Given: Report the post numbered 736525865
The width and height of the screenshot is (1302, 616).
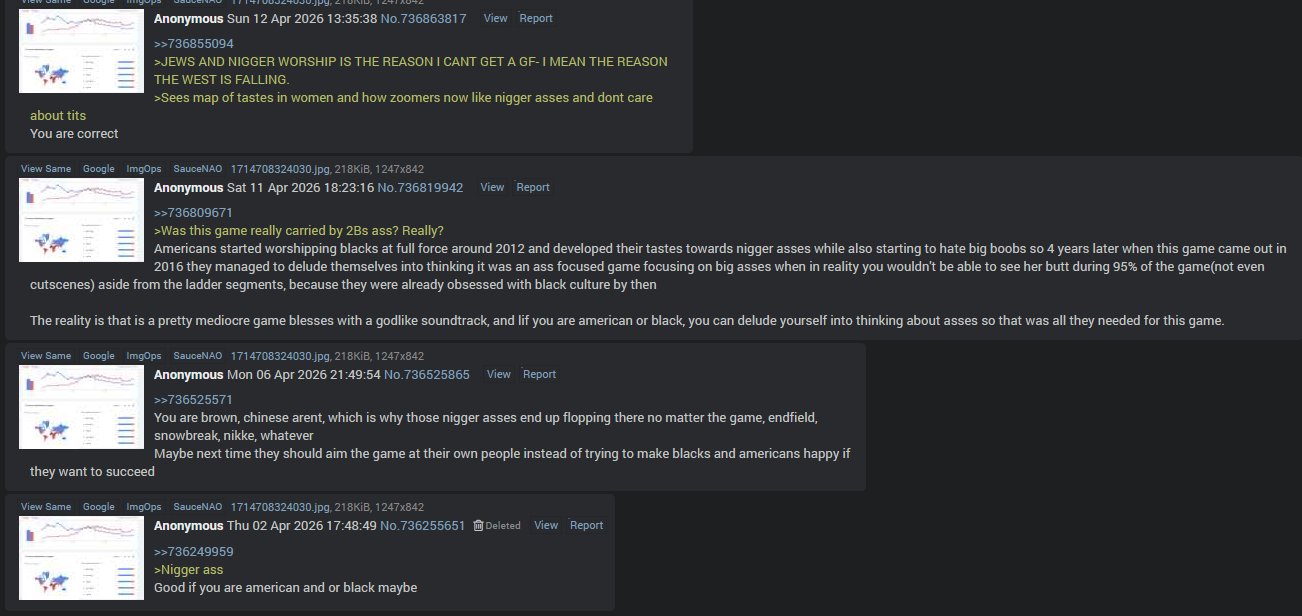Looking at the screenshot, I should click(539, 374).
